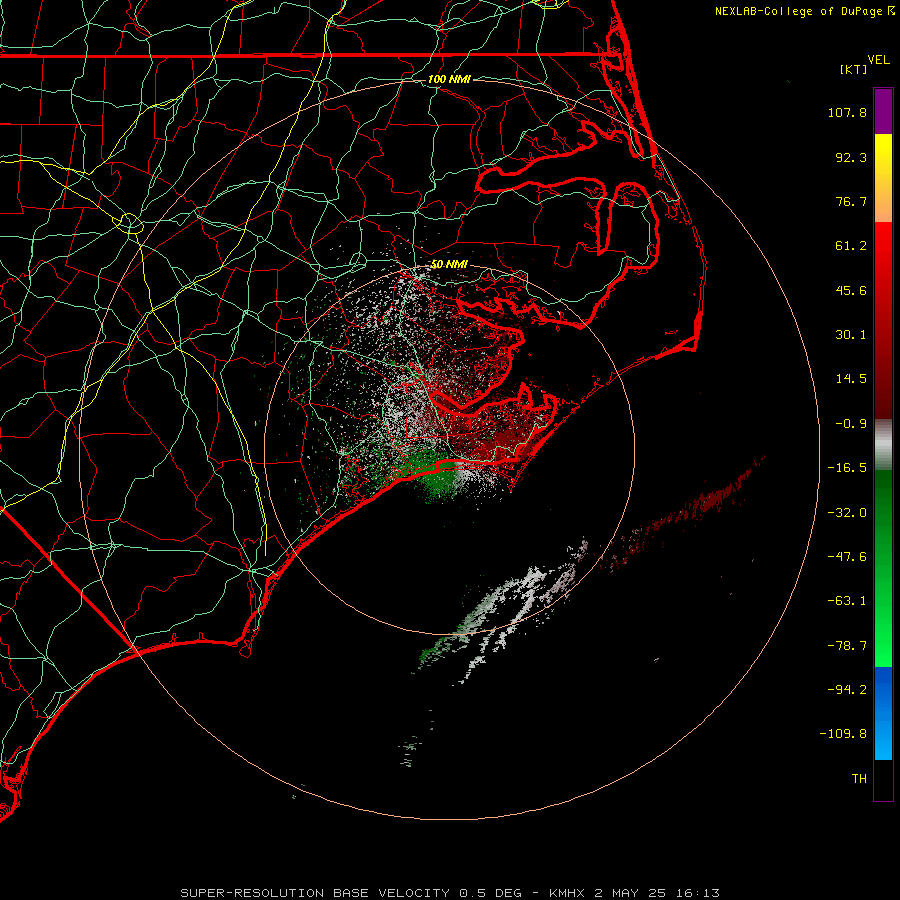
Task: Click the SUPER-RESOLUTION BASE VELOCITY caption text
Action: coord(315,893)
